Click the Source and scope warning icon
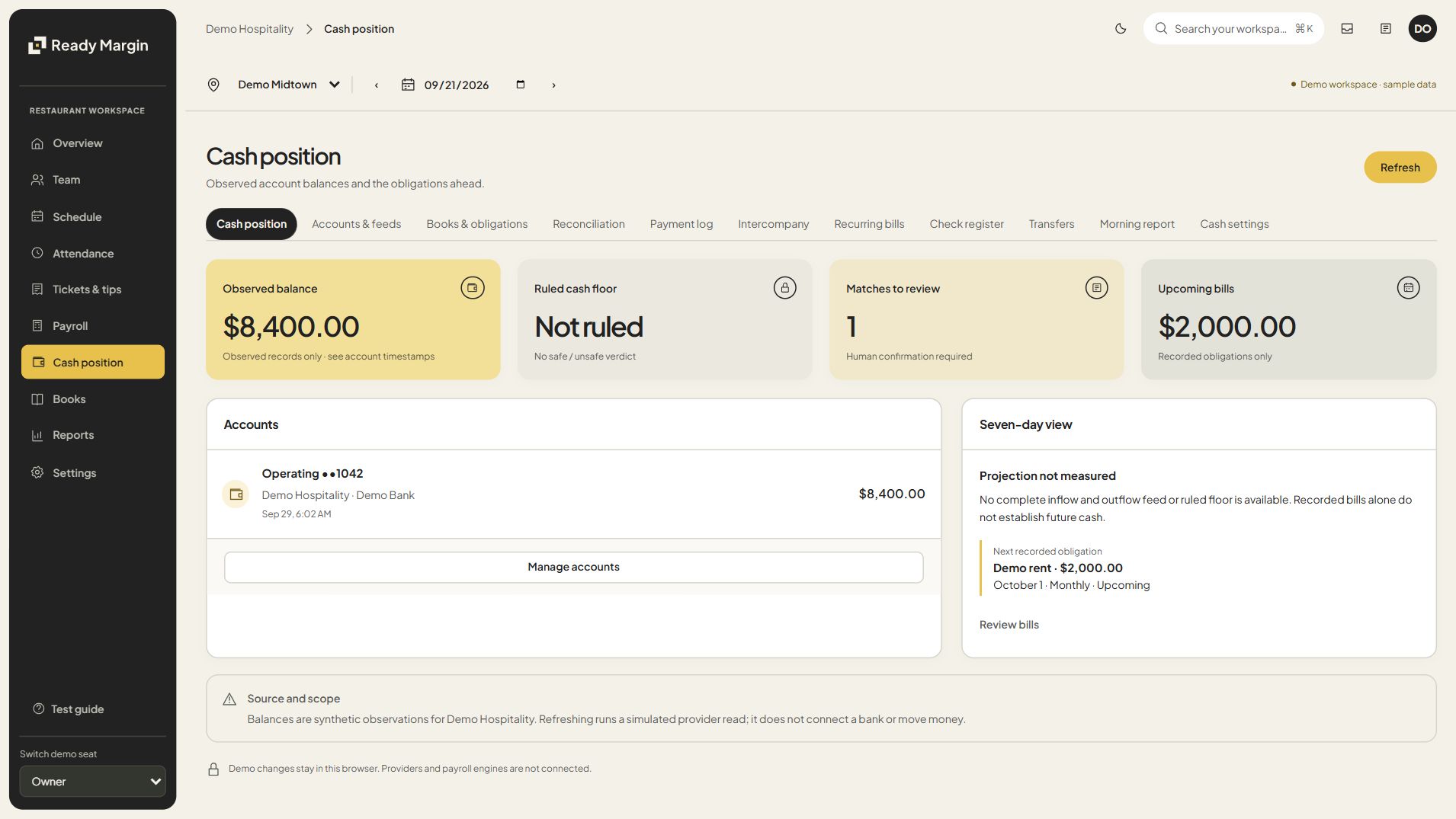 click(229, 699)
